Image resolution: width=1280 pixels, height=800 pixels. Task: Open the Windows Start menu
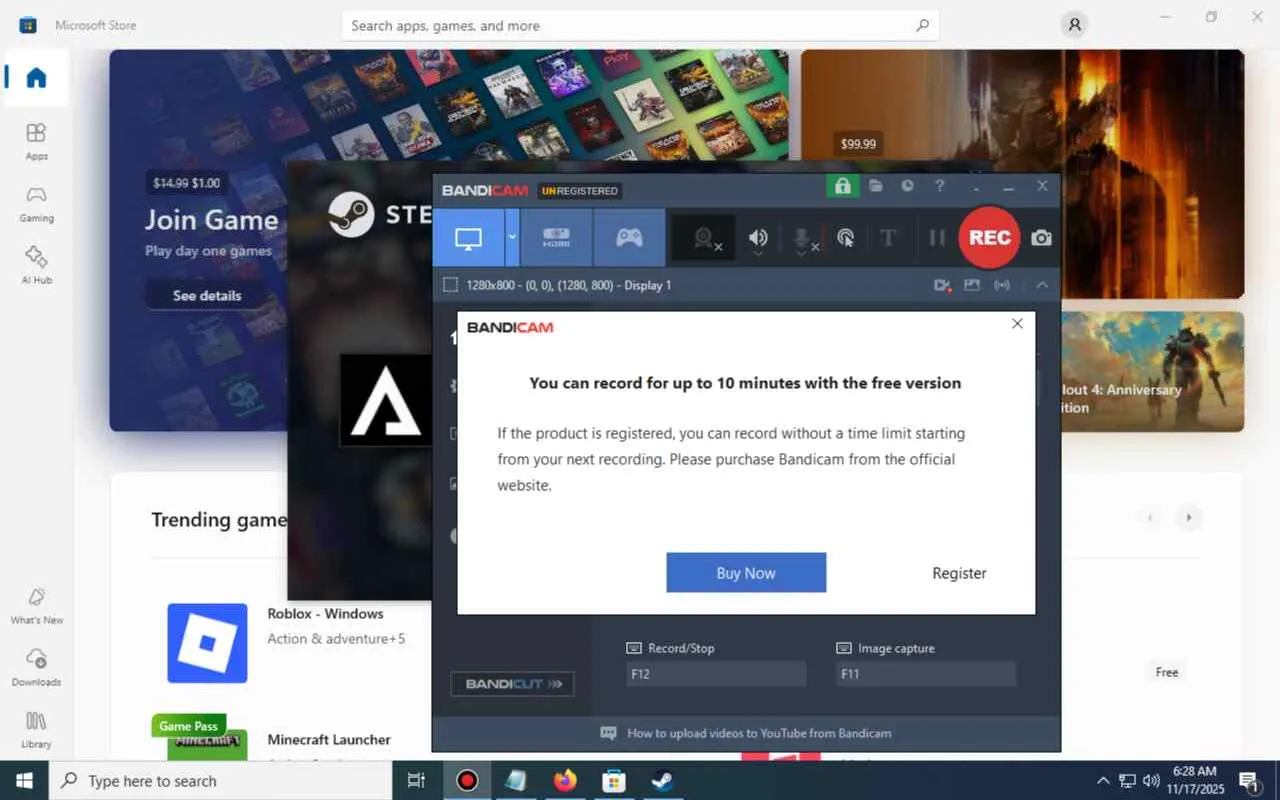(24, 780)
